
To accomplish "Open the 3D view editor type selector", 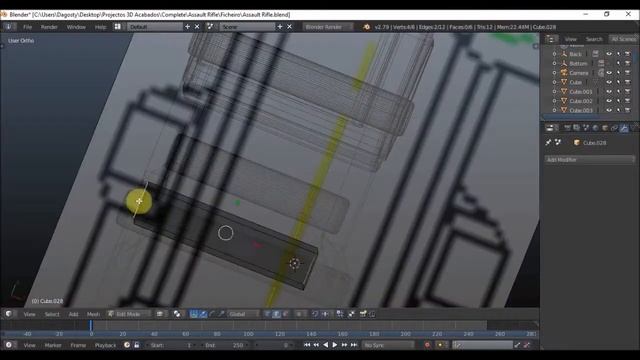I will (x=10, y=314).
